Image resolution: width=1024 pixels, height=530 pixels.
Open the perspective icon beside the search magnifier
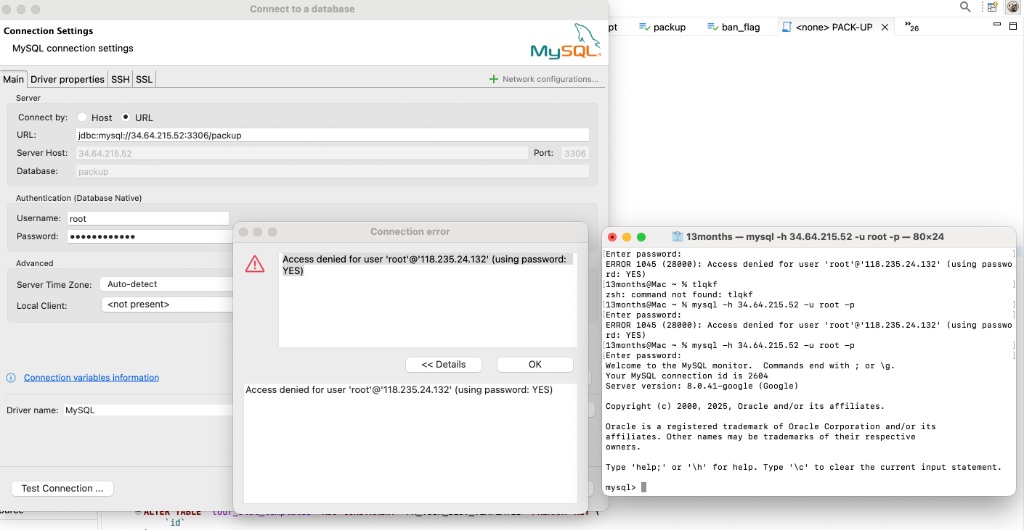(x=992, y=7)
